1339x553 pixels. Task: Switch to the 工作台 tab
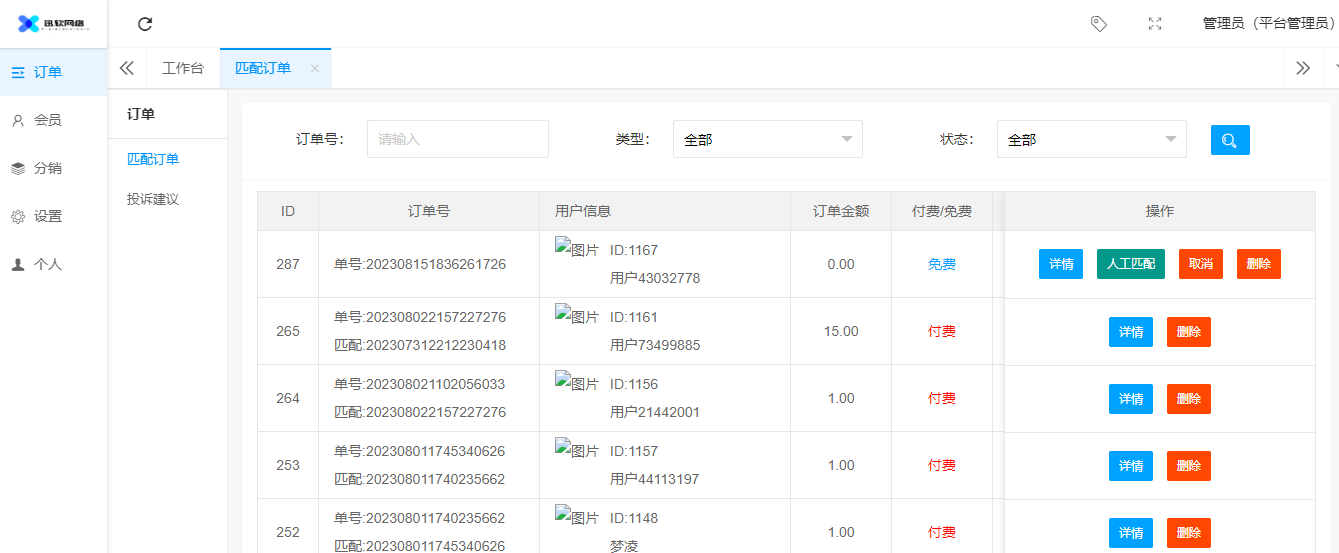183,69
